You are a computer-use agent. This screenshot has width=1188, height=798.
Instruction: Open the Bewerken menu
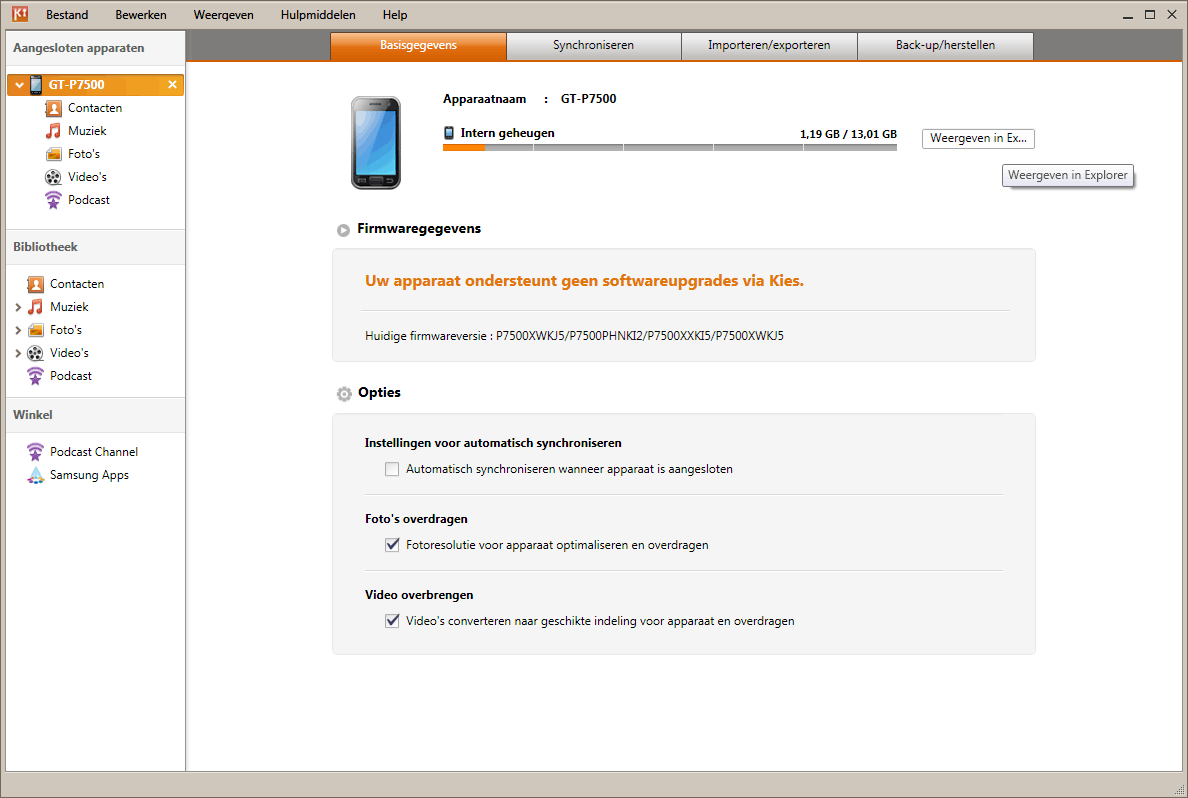(141, 14)
